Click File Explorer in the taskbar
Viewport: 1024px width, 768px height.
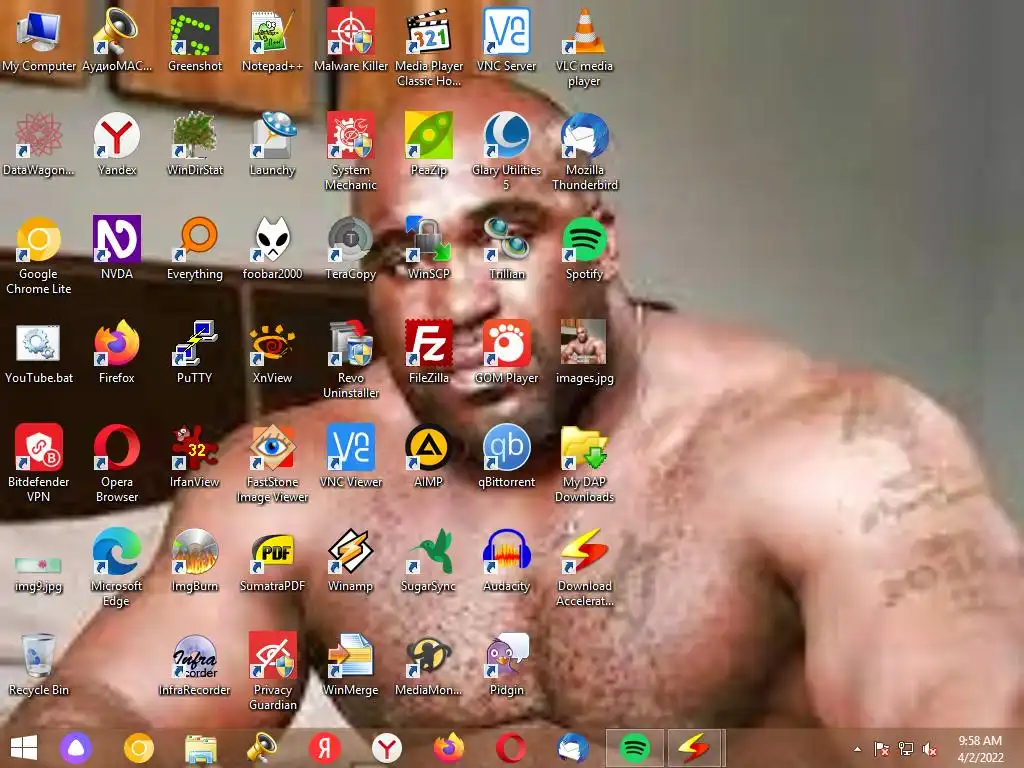(x=200, y=748)
